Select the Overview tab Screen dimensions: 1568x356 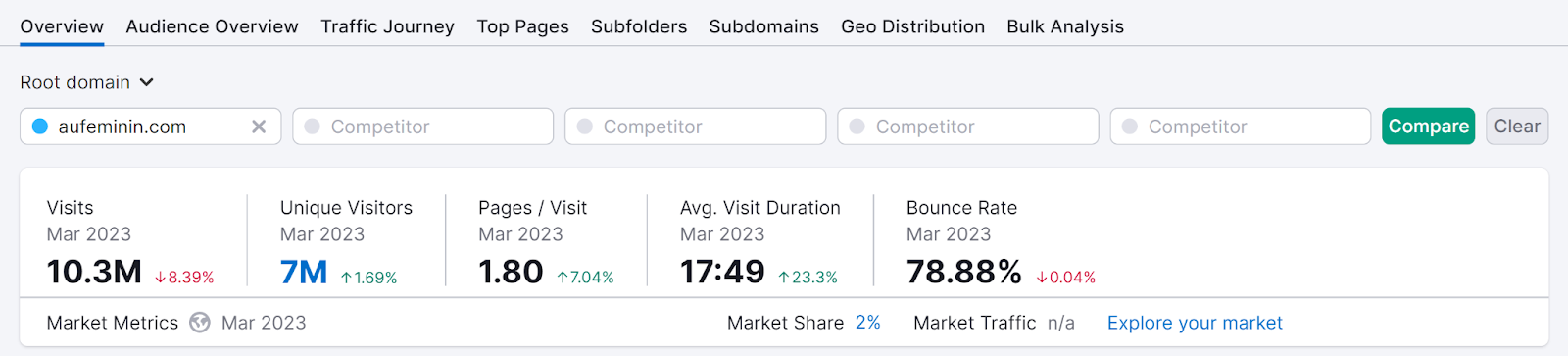[62, 26]
